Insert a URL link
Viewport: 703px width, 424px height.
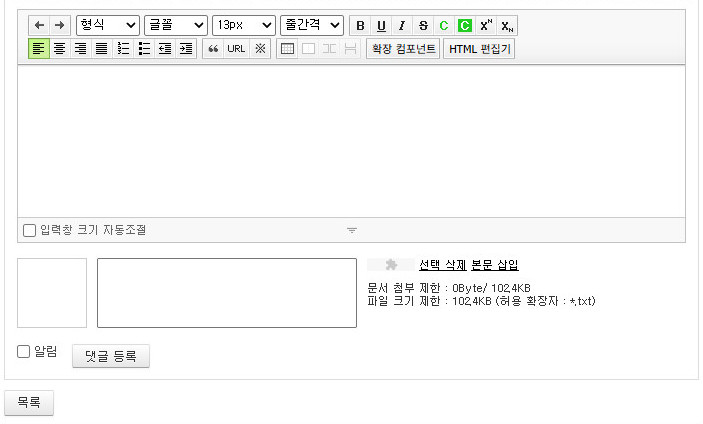click(x=236, y=48)
